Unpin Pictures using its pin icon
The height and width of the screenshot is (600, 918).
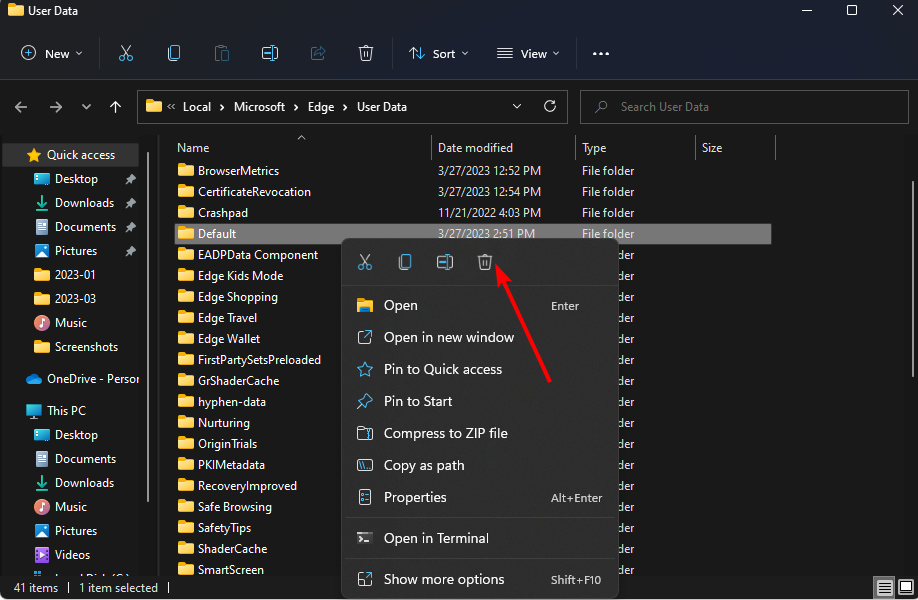130,250
